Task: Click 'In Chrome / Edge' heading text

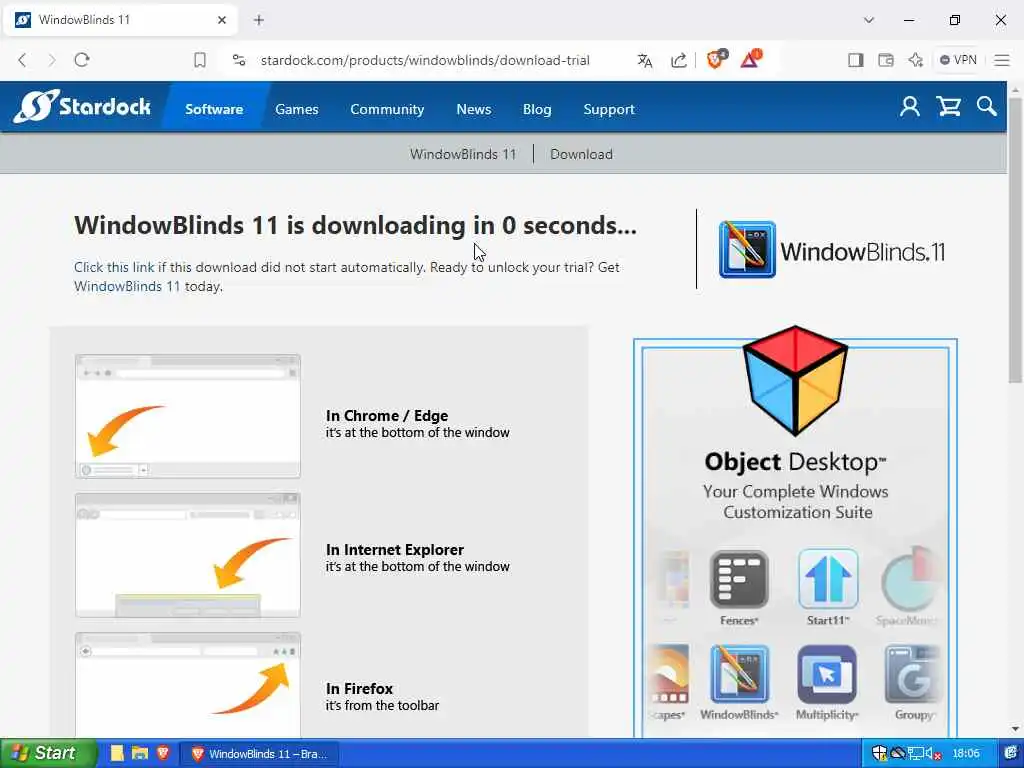Action: coord(387,415)
